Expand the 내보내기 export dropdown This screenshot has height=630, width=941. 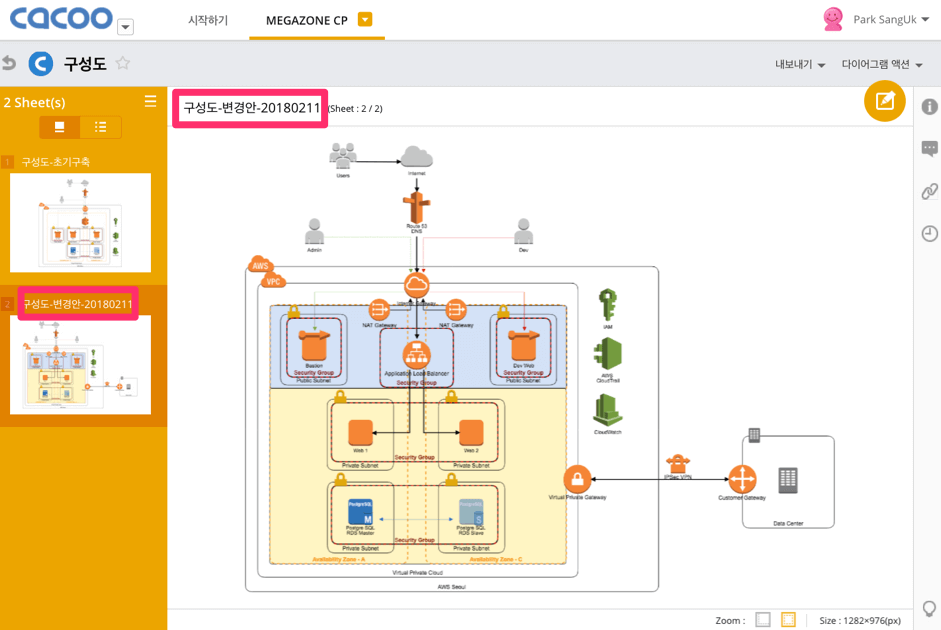[800, 65]
